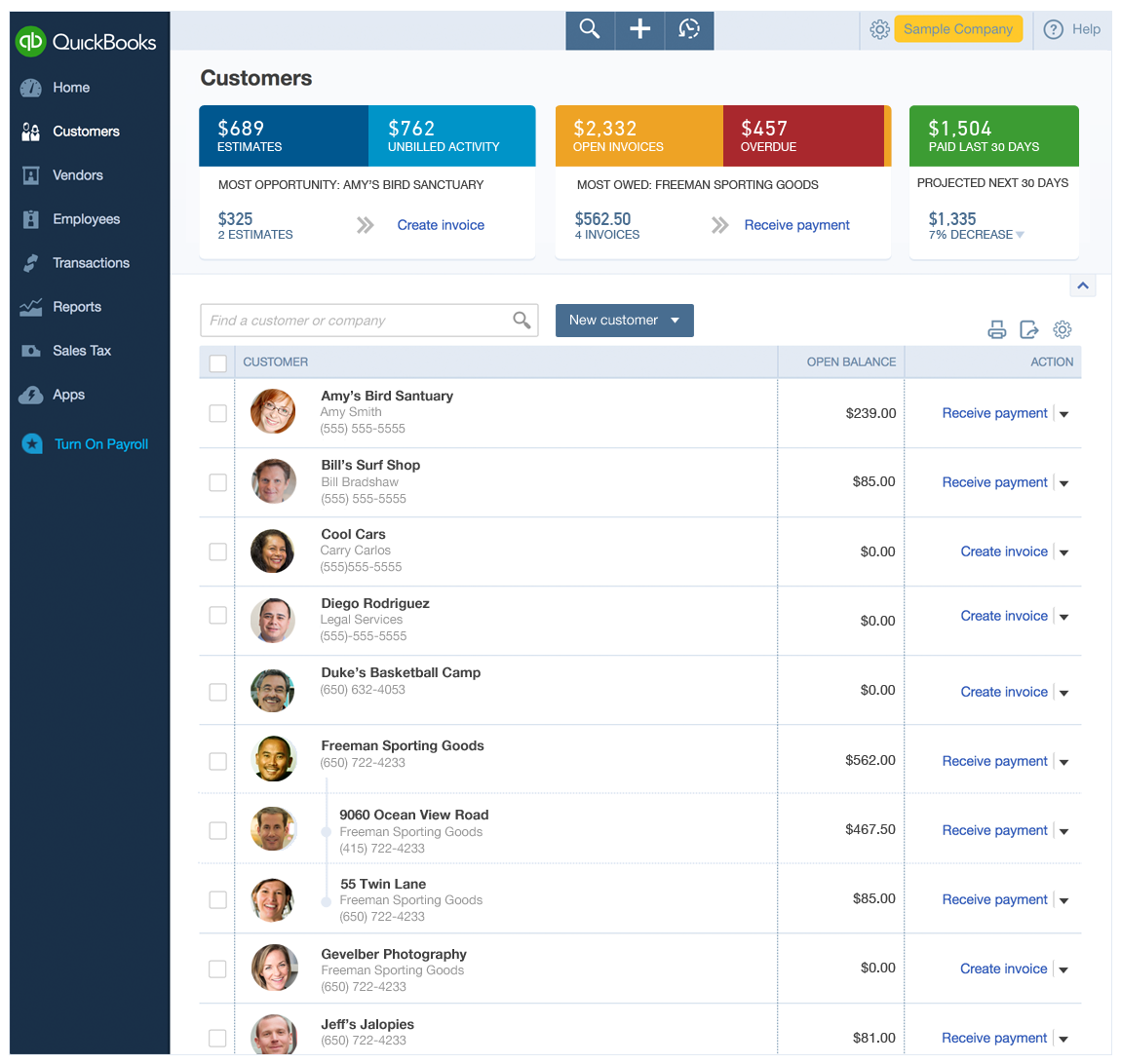Screen dimensions: 1121x1064
Task: Click the QuickBooks logo
Action: coord(86,42)
